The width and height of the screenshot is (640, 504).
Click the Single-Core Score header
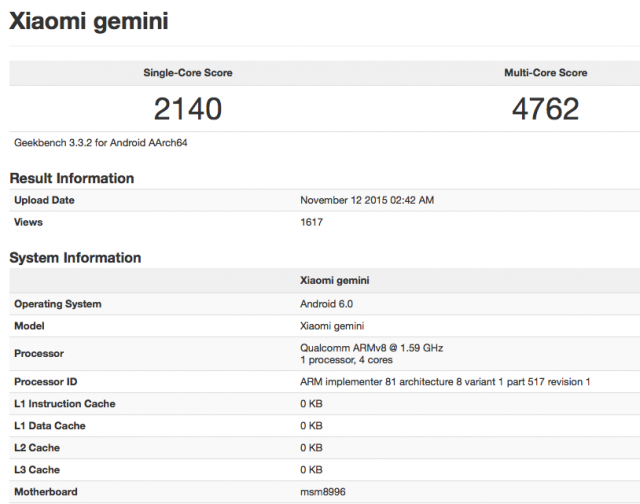tap(188, 73)
